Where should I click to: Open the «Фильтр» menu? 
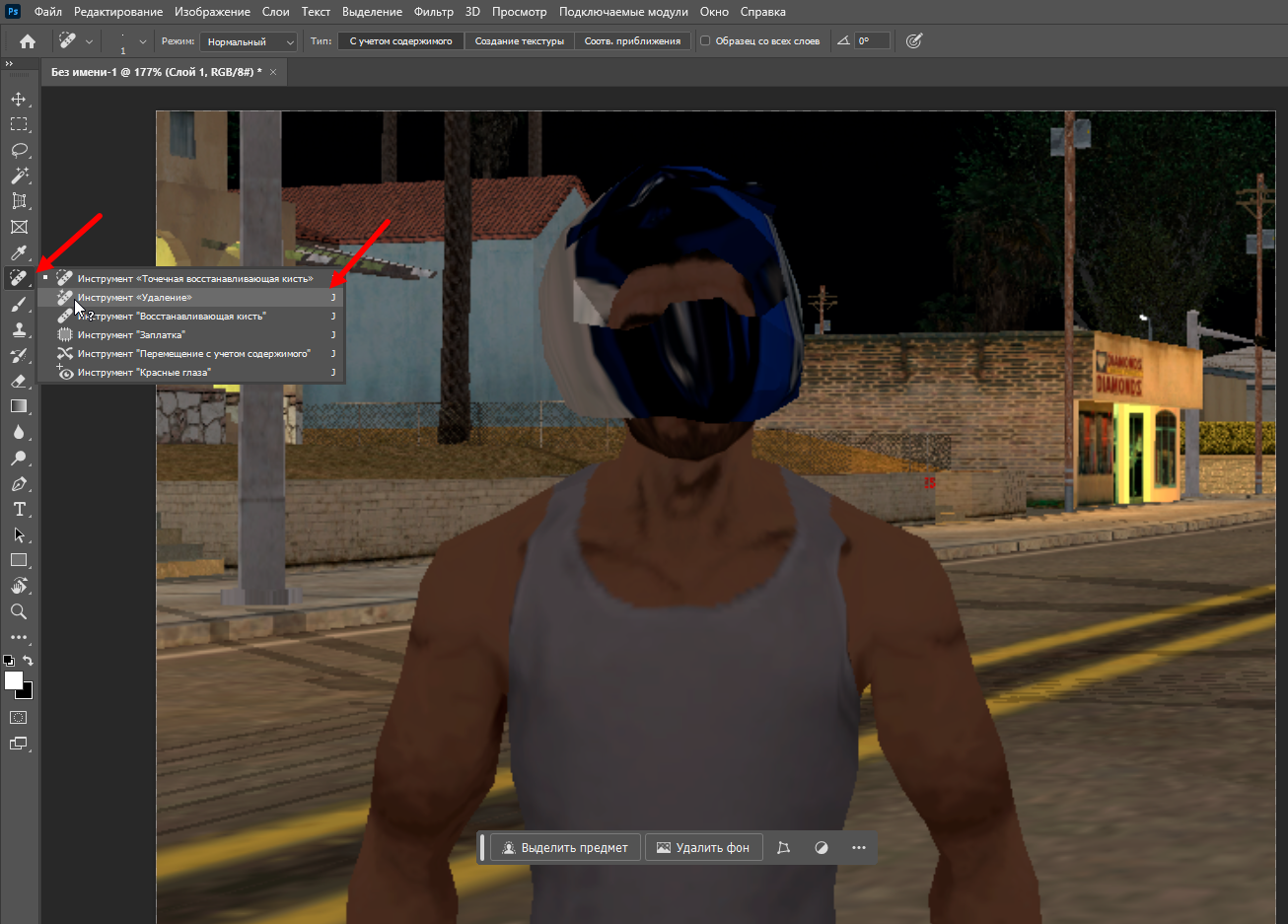coord(433,12)
